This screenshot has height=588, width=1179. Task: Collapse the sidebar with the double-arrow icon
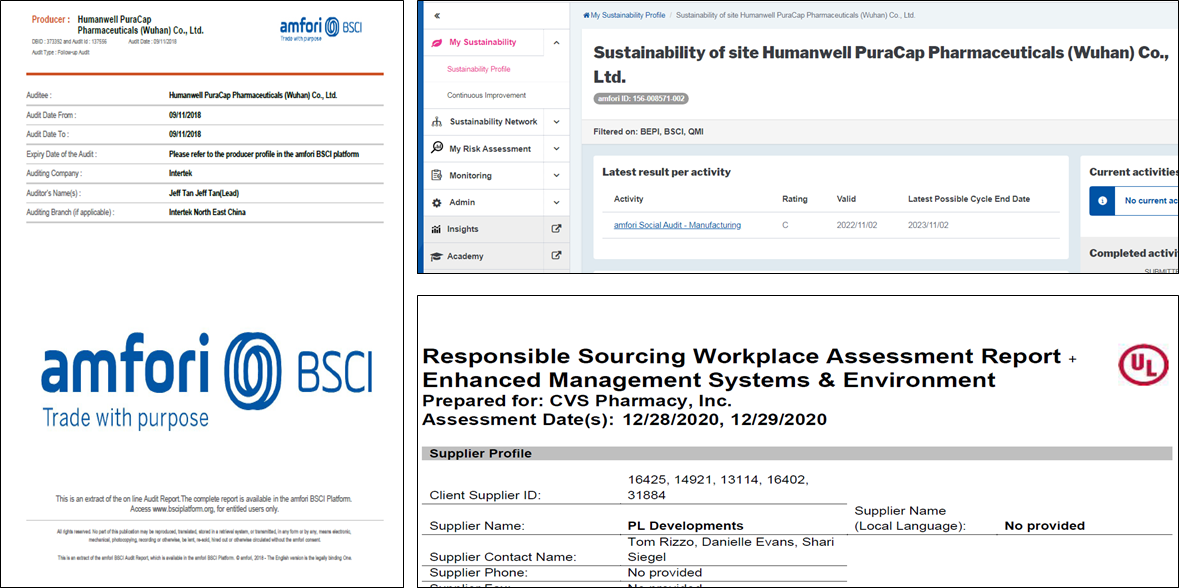coord(438,16)
